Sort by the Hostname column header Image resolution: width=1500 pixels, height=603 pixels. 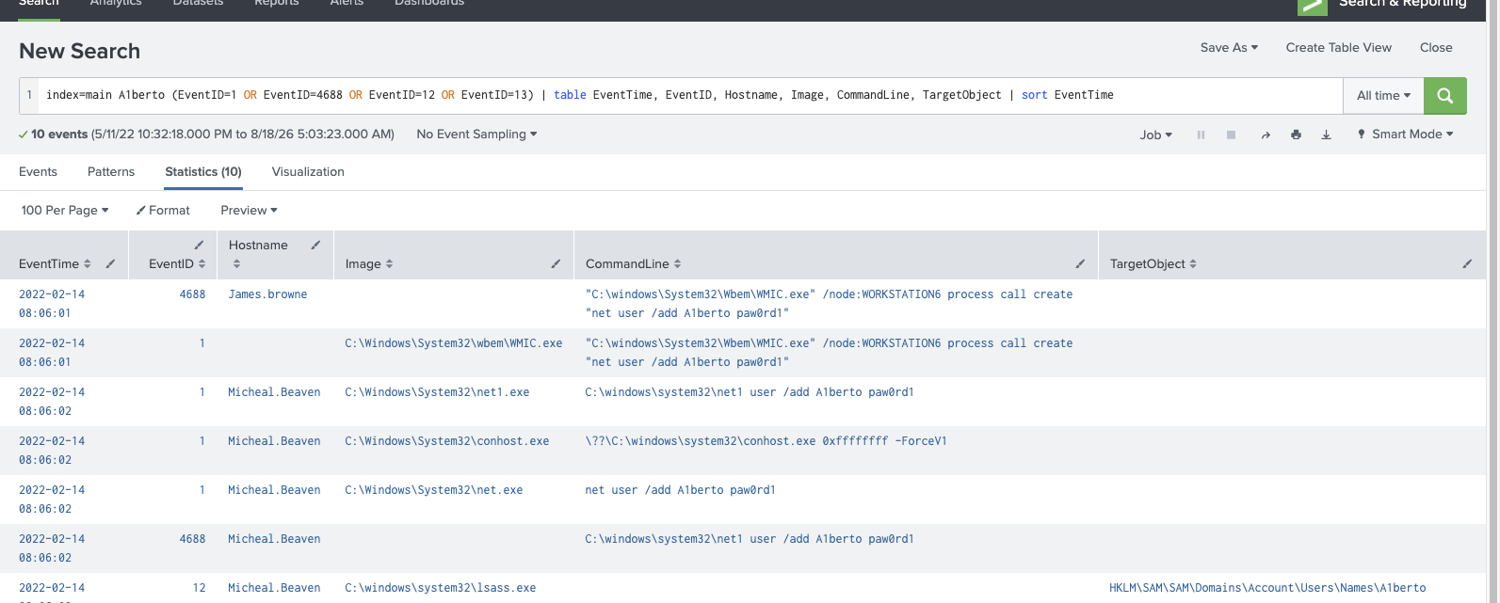tap(258, 245)
